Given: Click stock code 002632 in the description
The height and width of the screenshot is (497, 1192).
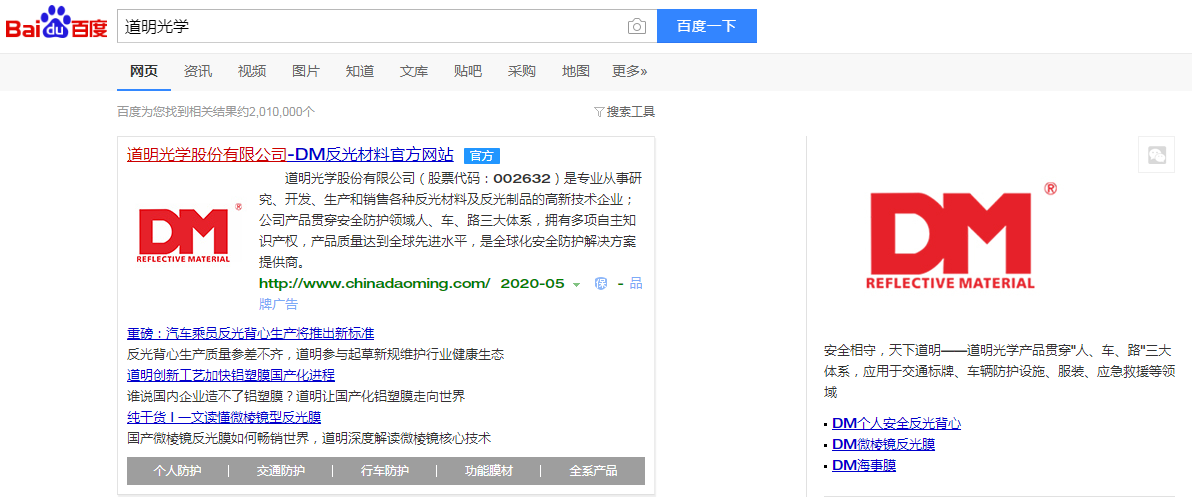Looking at the screenshot, I should click(521, 179).
